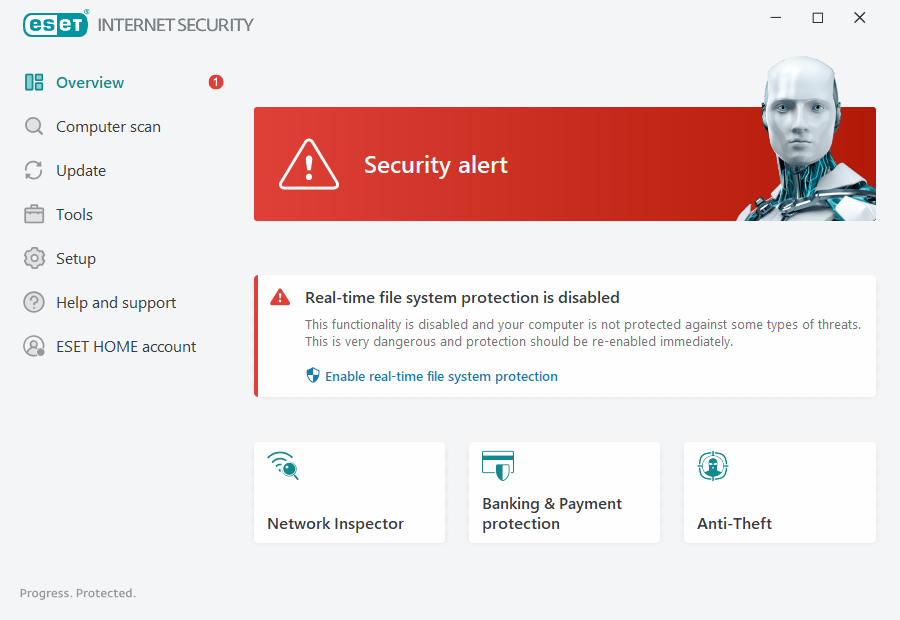Click the Setup gear icon
This screenshot has height=620, width=900.
(x=34, y=259)
